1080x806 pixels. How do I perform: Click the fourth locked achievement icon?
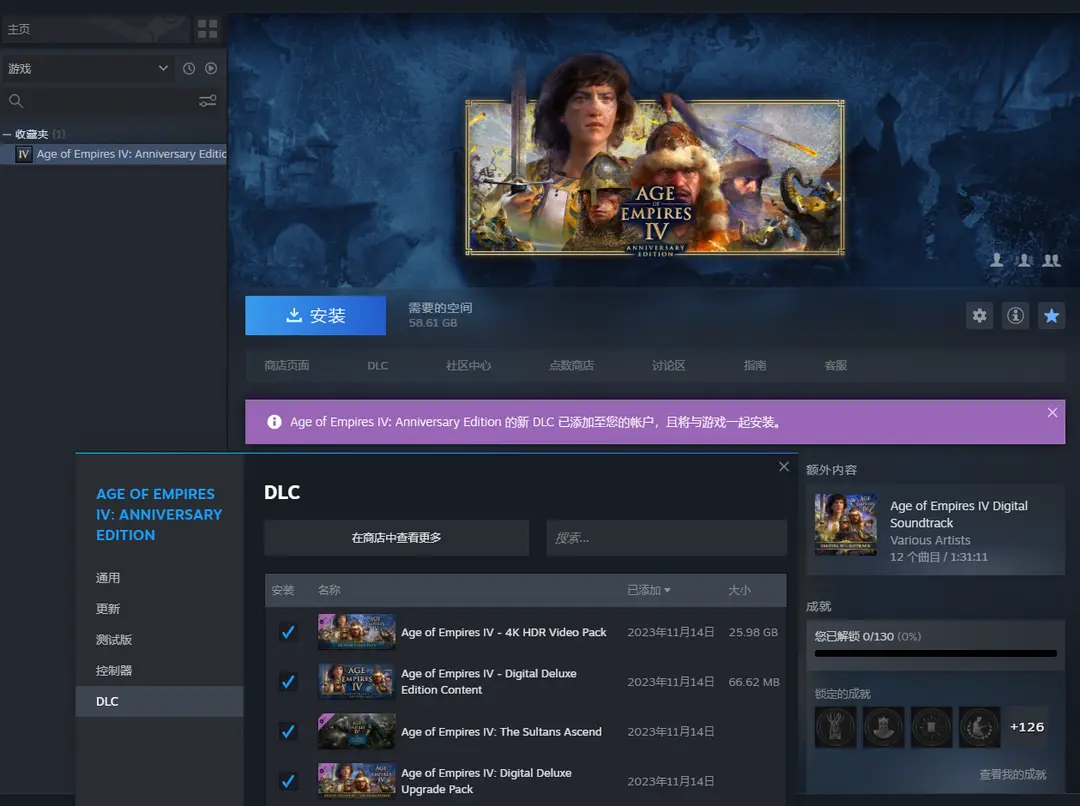(x=979, y=727)
